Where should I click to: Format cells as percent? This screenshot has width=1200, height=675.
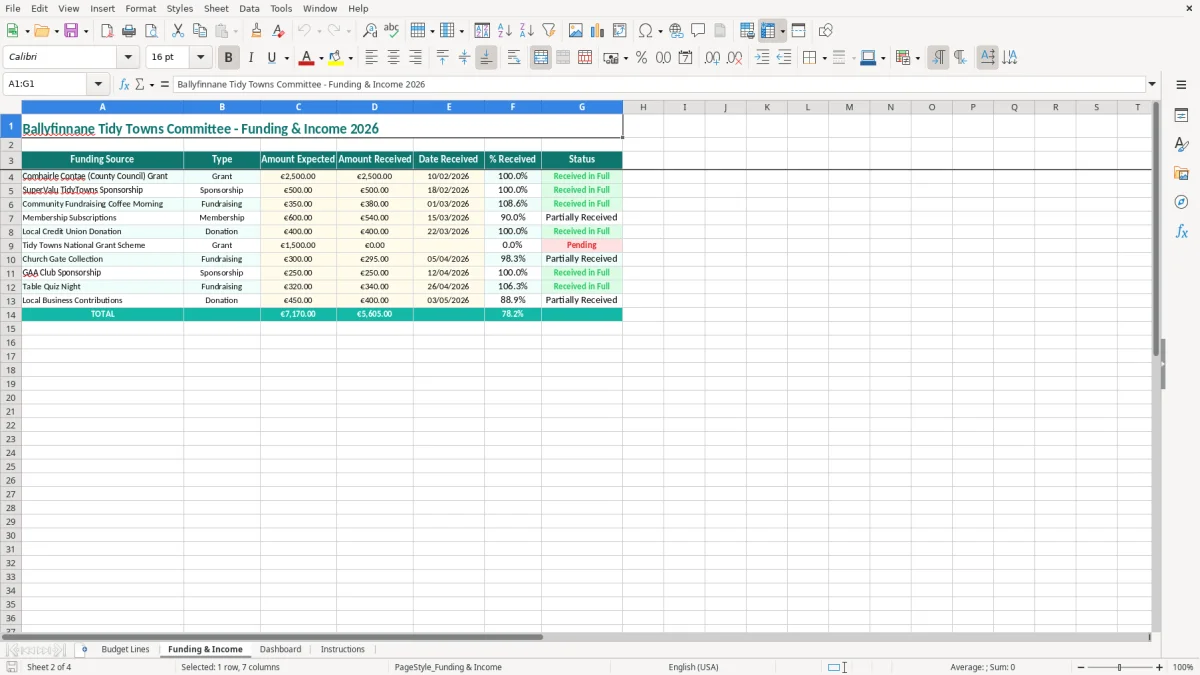point(641,58)
